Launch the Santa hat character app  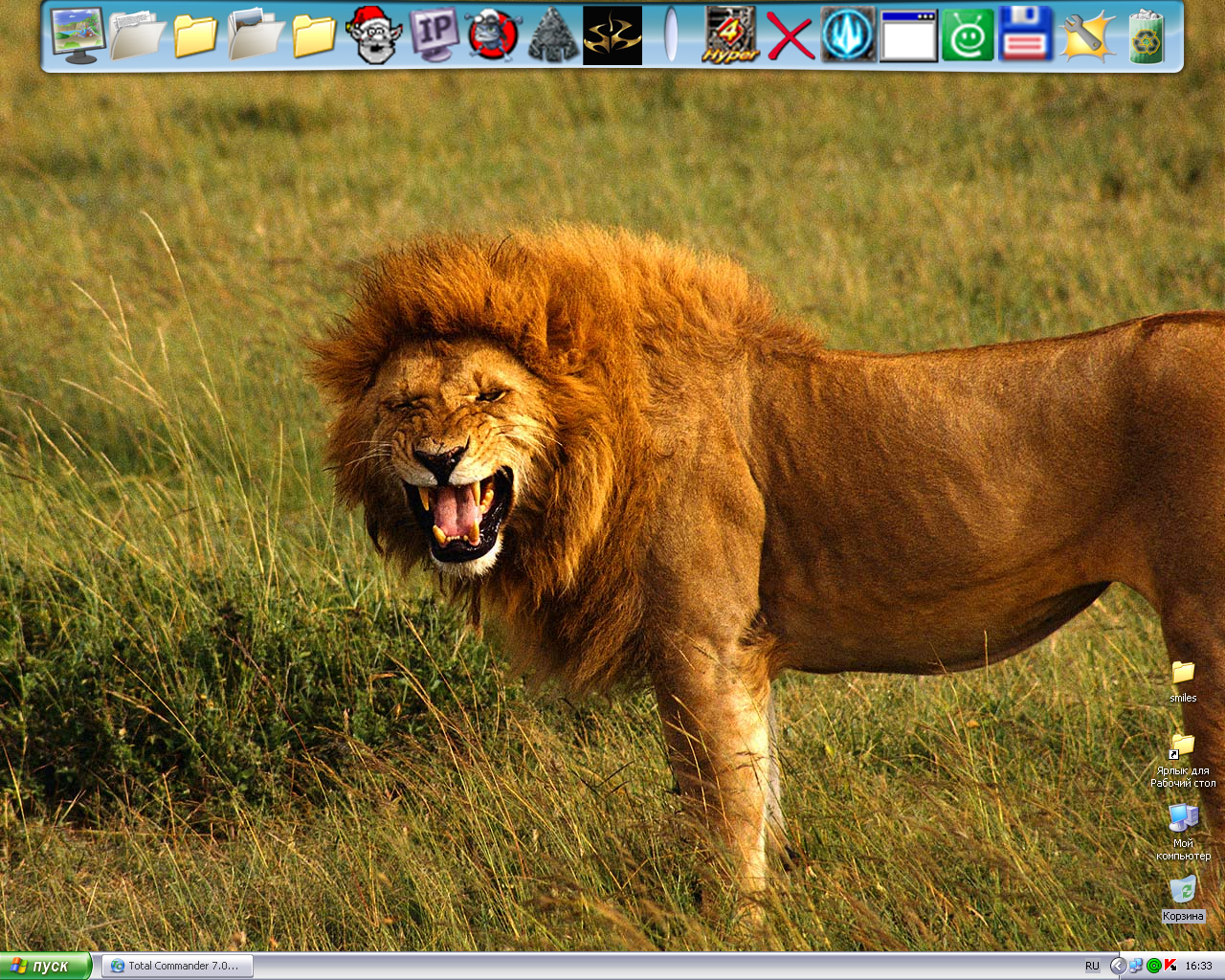pos(372,35)
